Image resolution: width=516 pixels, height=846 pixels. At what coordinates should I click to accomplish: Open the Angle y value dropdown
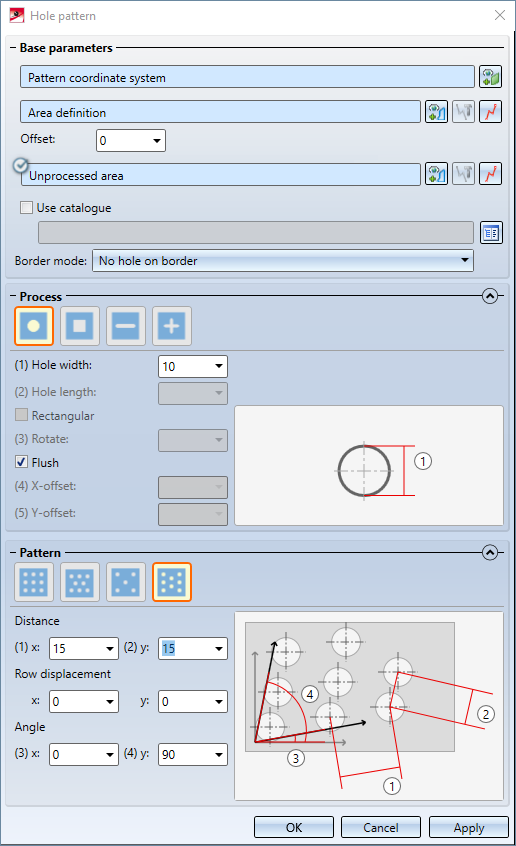pos(219,755)
